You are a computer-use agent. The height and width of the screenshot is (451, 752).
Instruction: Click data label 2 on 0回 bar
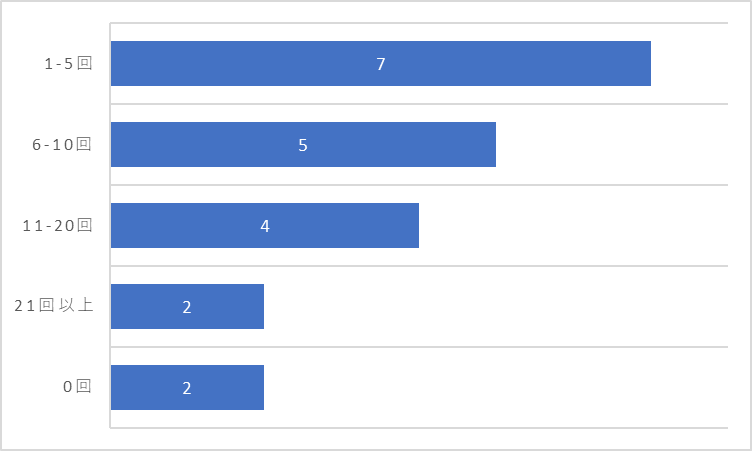tap(187, 388)
